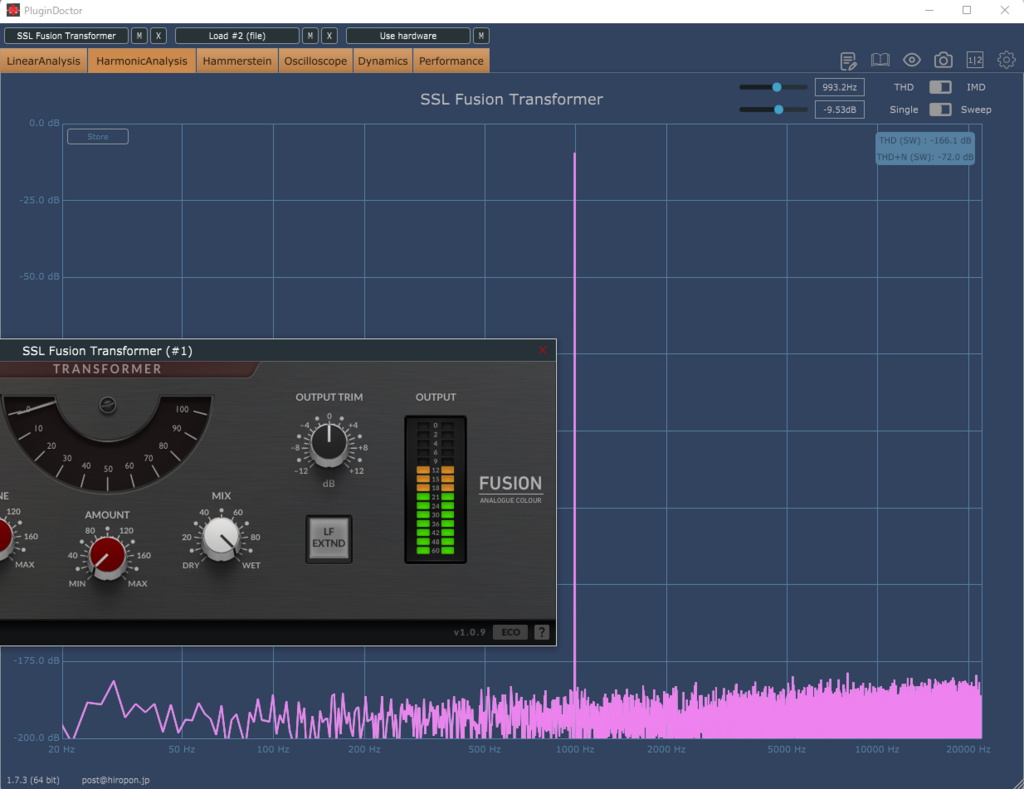Screen dimensions: 1024x789
Task: Click the TRANSFORMER header label in plugin
Action: [107, 369]
